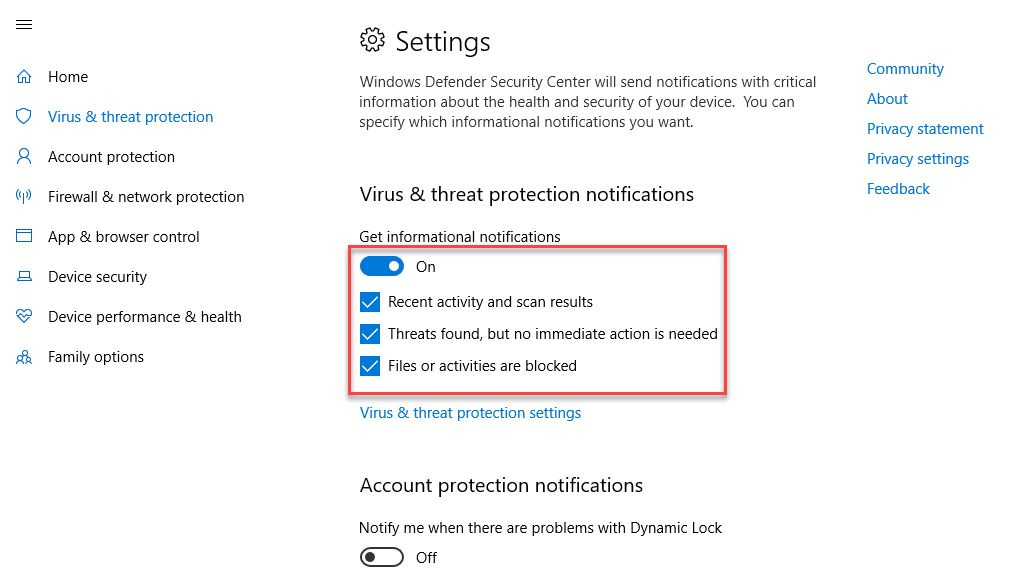The width and height of the screenshot is (1020, 582).
Task: Uncheck Files or activities are blocked
Action: click(370, 366)
